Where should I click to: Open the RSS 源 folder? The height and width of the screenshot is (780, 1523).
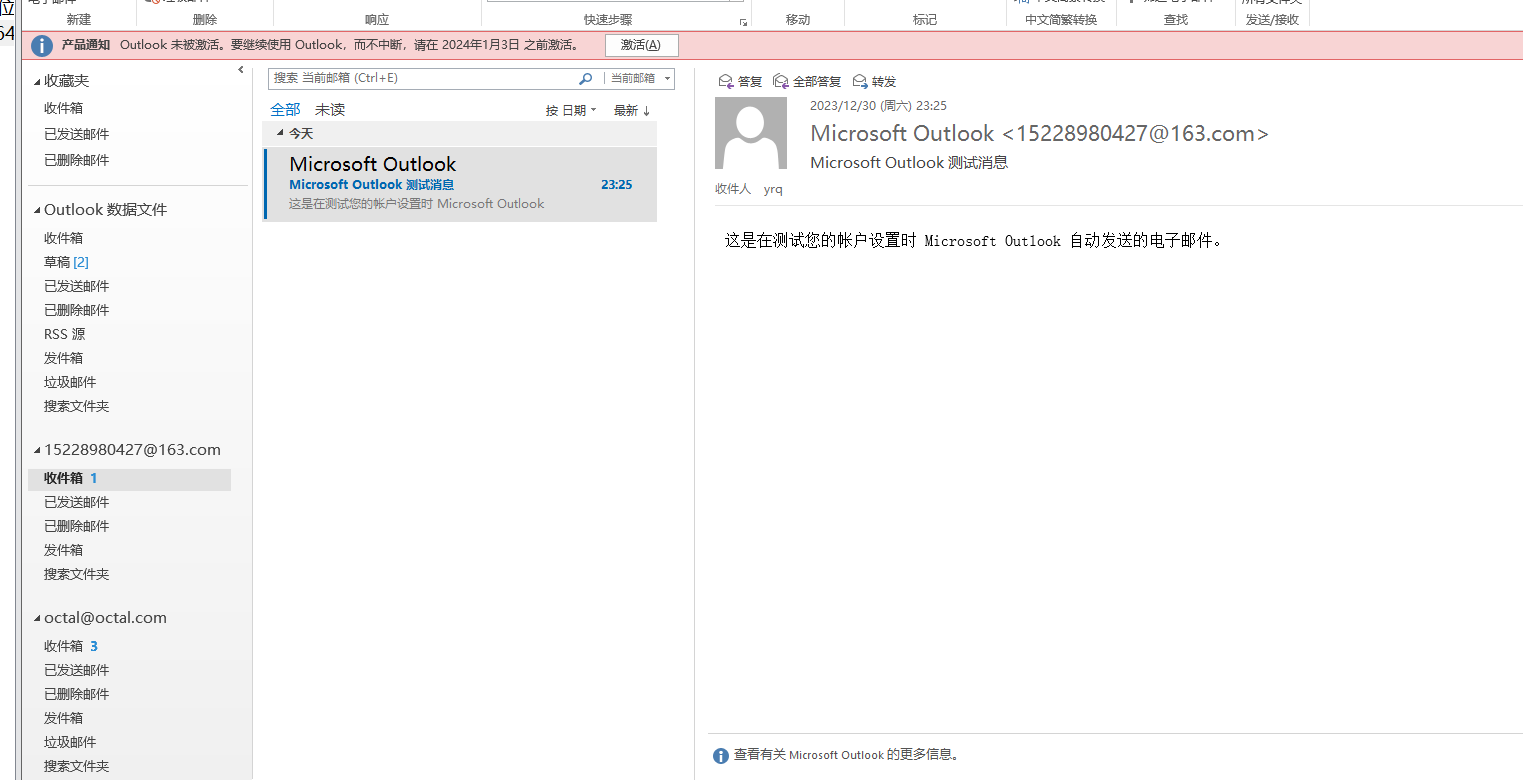coord(64,334)
